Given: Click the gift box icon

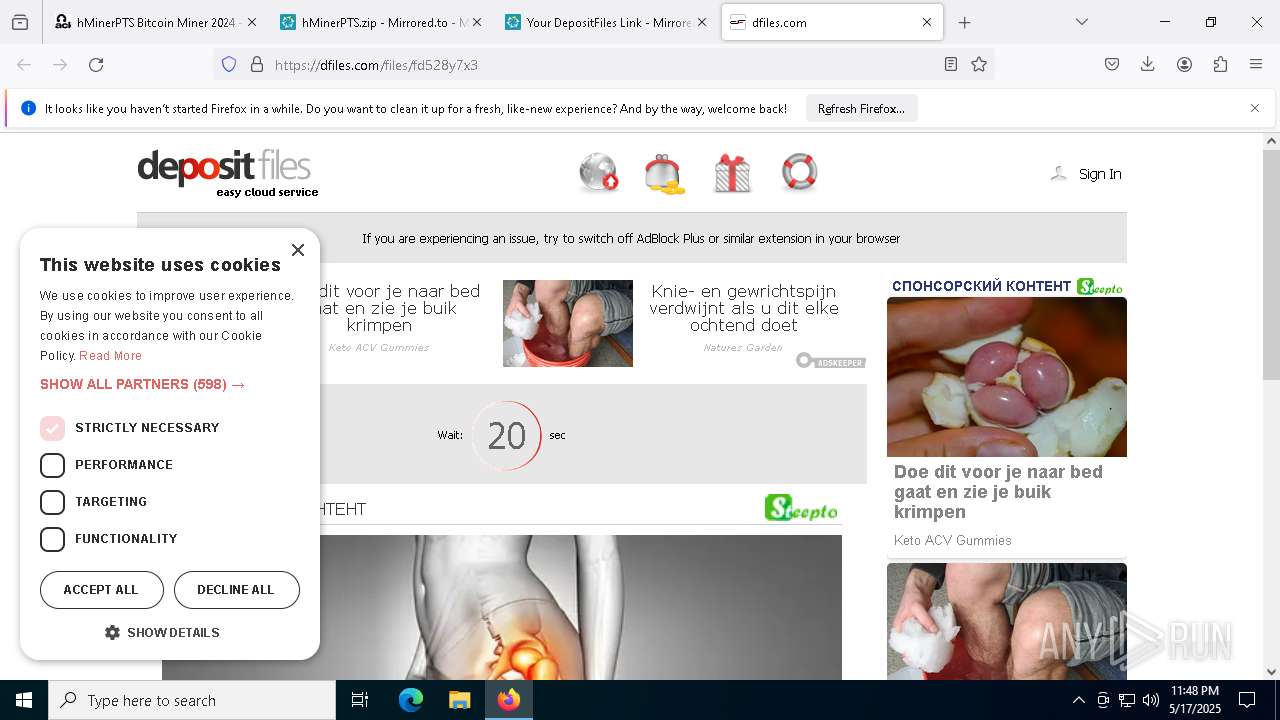Looking at the screenshot, I should click(x=732, y=173).
